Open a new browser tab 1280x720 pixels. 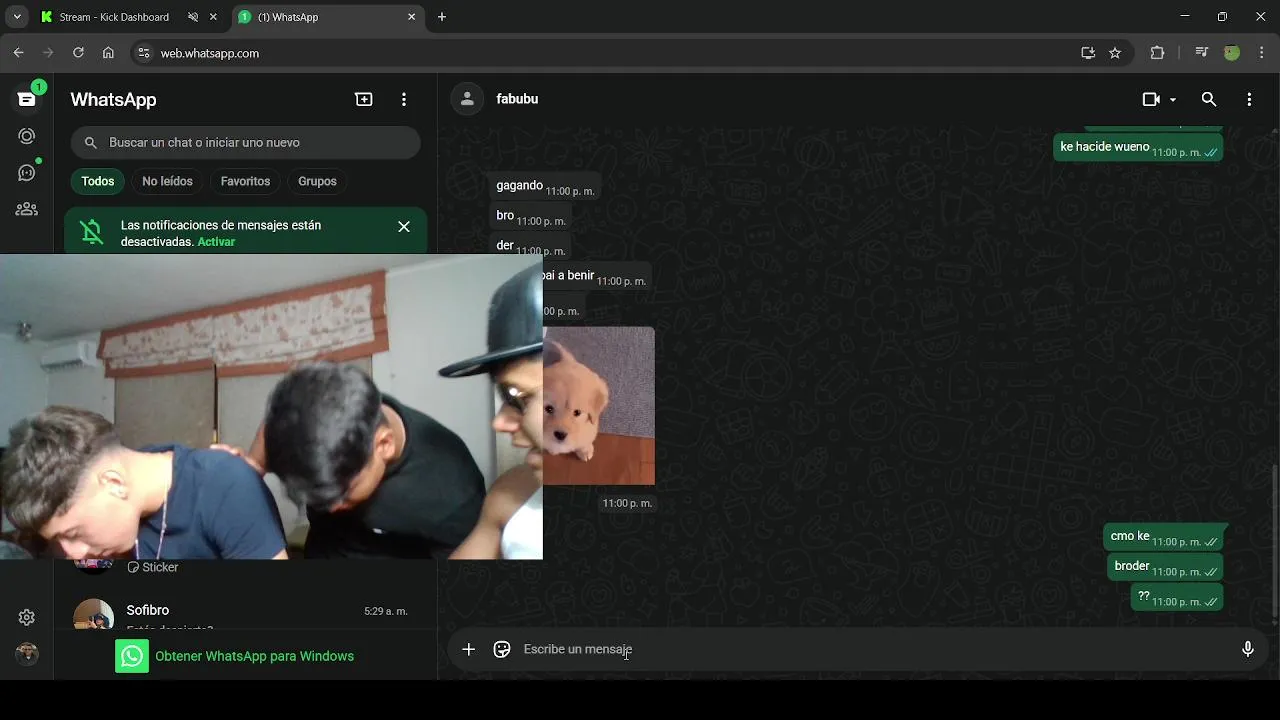point(442,17)
